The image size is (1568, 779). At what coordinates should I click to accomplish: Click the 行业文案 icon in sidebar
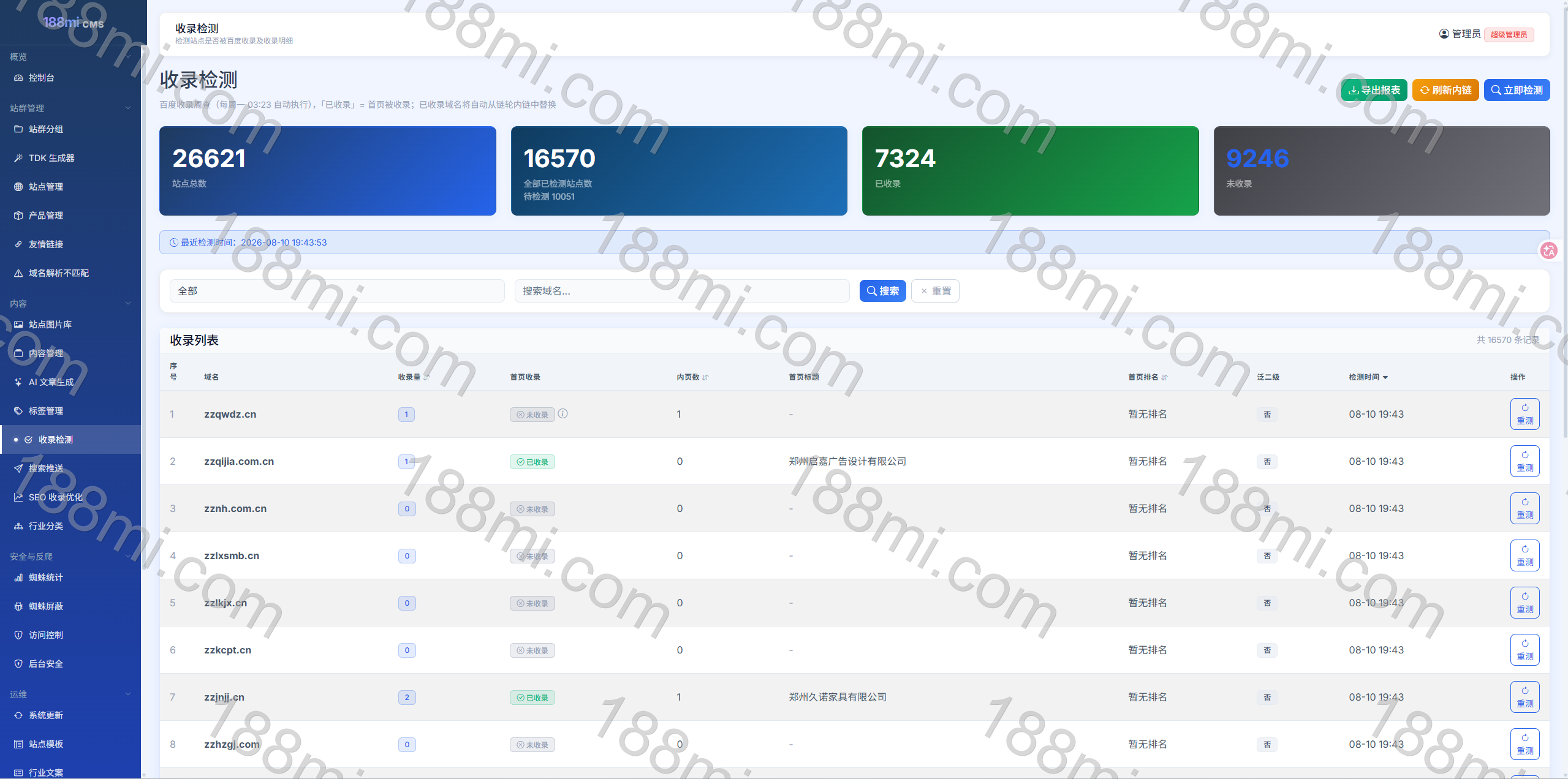pyautogui.click(x=18, y=773)
